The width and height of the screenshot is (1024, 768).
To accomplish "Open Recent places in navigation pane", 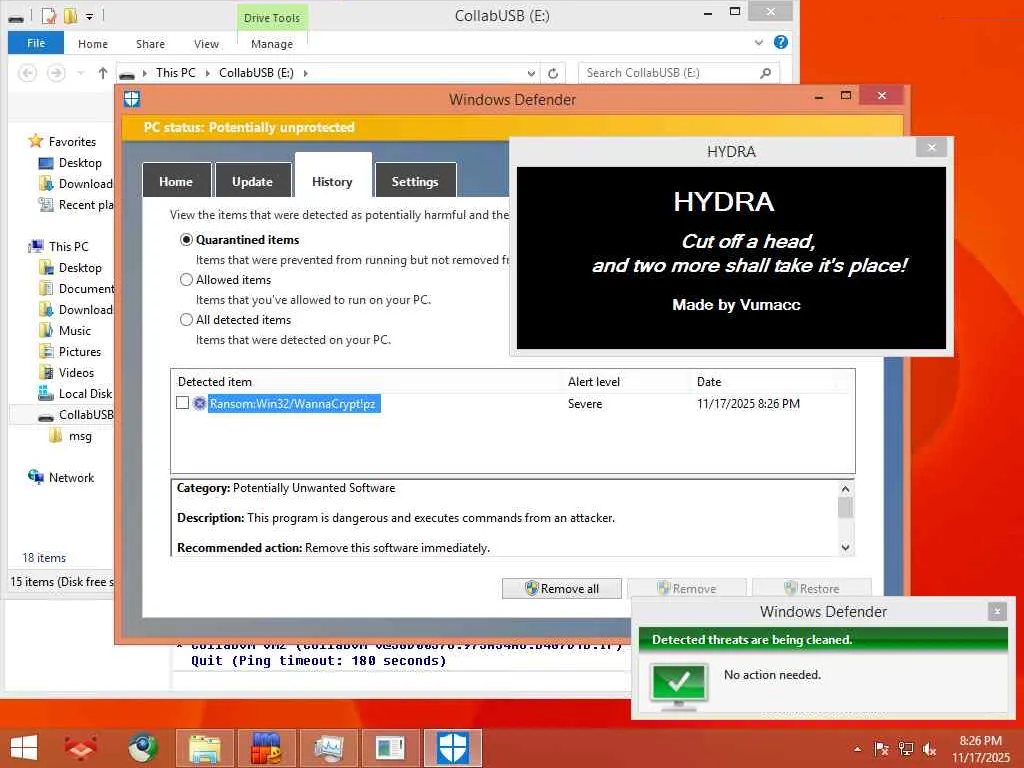I will click(86, 204).
